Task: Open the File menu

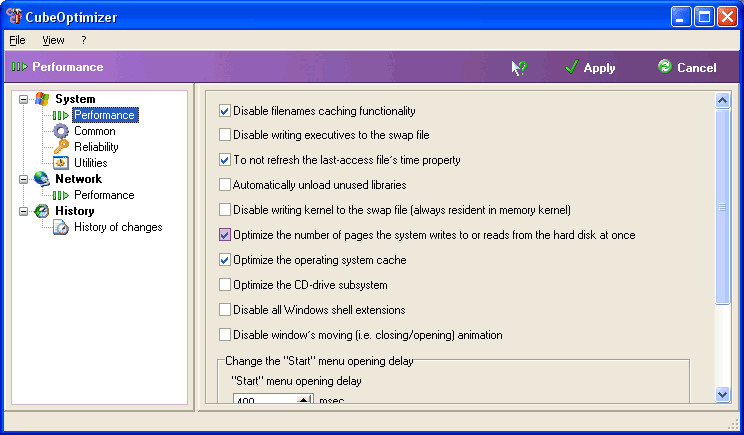Action: [x=18, y=40]
